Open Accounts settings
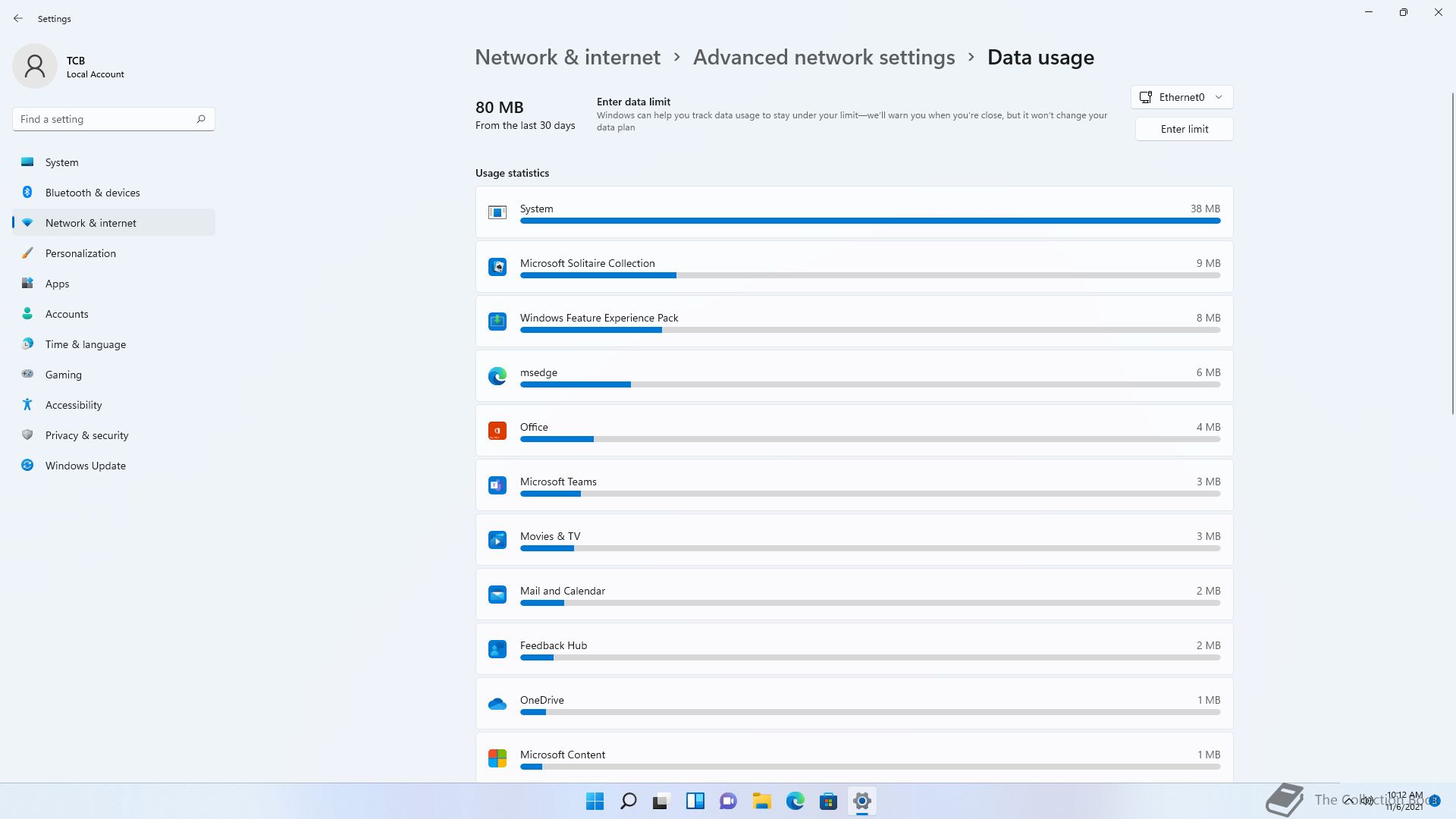Viewport: 1456px width, 819px height. [114, 314]
